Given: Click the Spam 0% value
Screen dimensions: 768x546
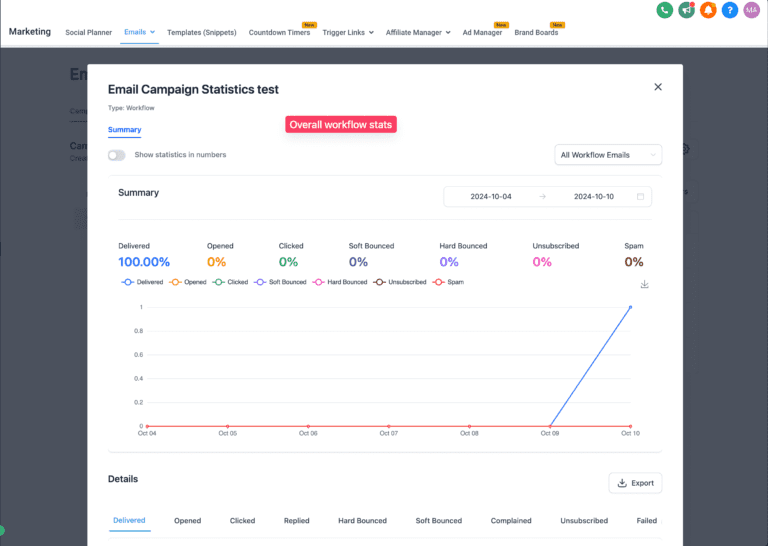Looking at the screenshot, I should pos(634,262).
